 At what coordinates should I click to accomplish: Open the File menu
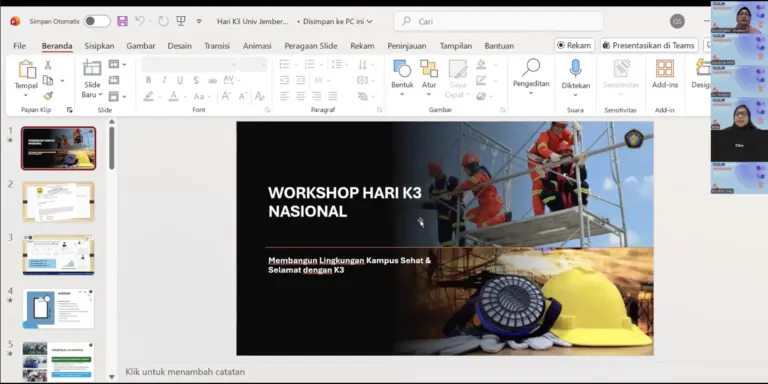(20, 46)
